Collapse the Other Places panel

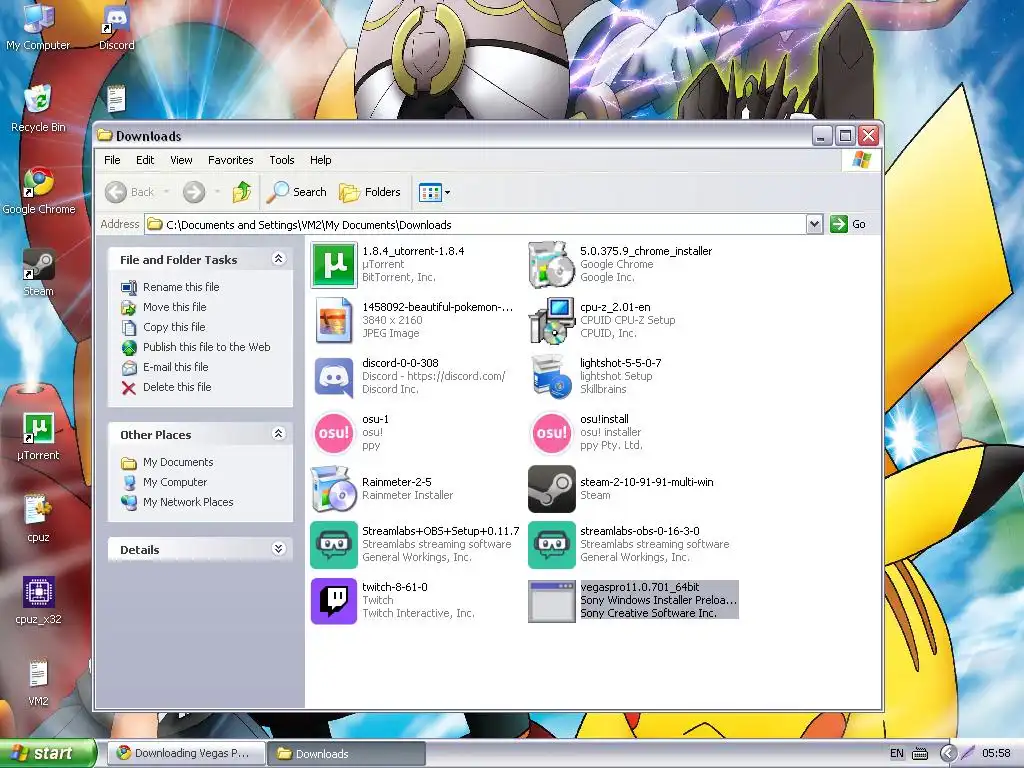pyautogui.click(x=278, y=434)
